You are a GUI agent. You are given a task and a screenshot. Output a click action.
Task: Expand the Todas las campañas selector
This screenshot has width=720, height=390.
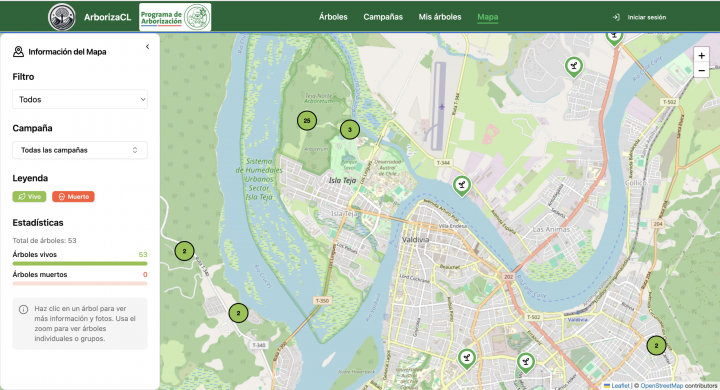pyautogui.click(x=80, y=150)
